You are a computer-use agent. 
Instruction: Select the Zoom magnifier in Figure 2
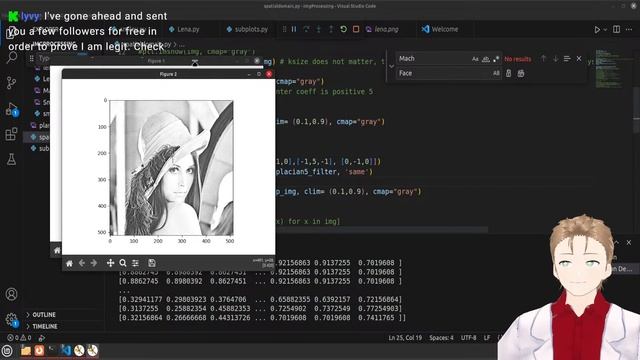123,263
